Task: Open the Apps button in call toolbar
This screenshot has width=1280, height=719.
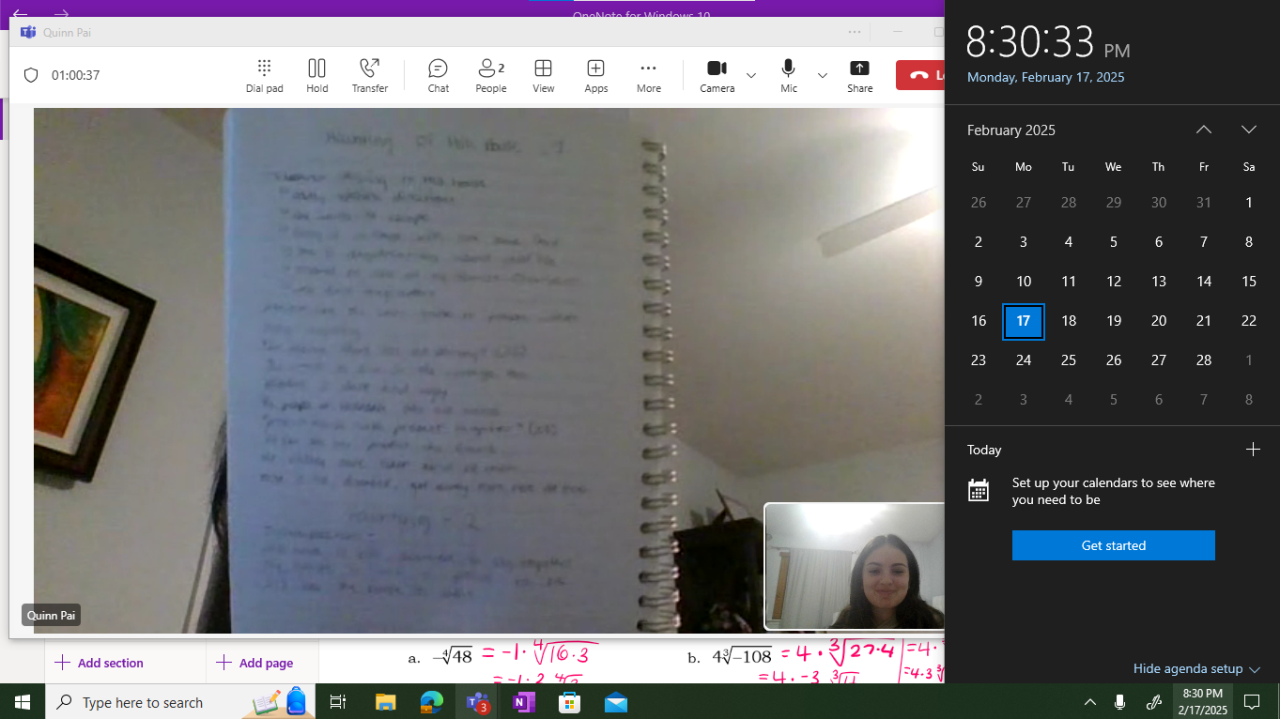Action: point(596,75)
